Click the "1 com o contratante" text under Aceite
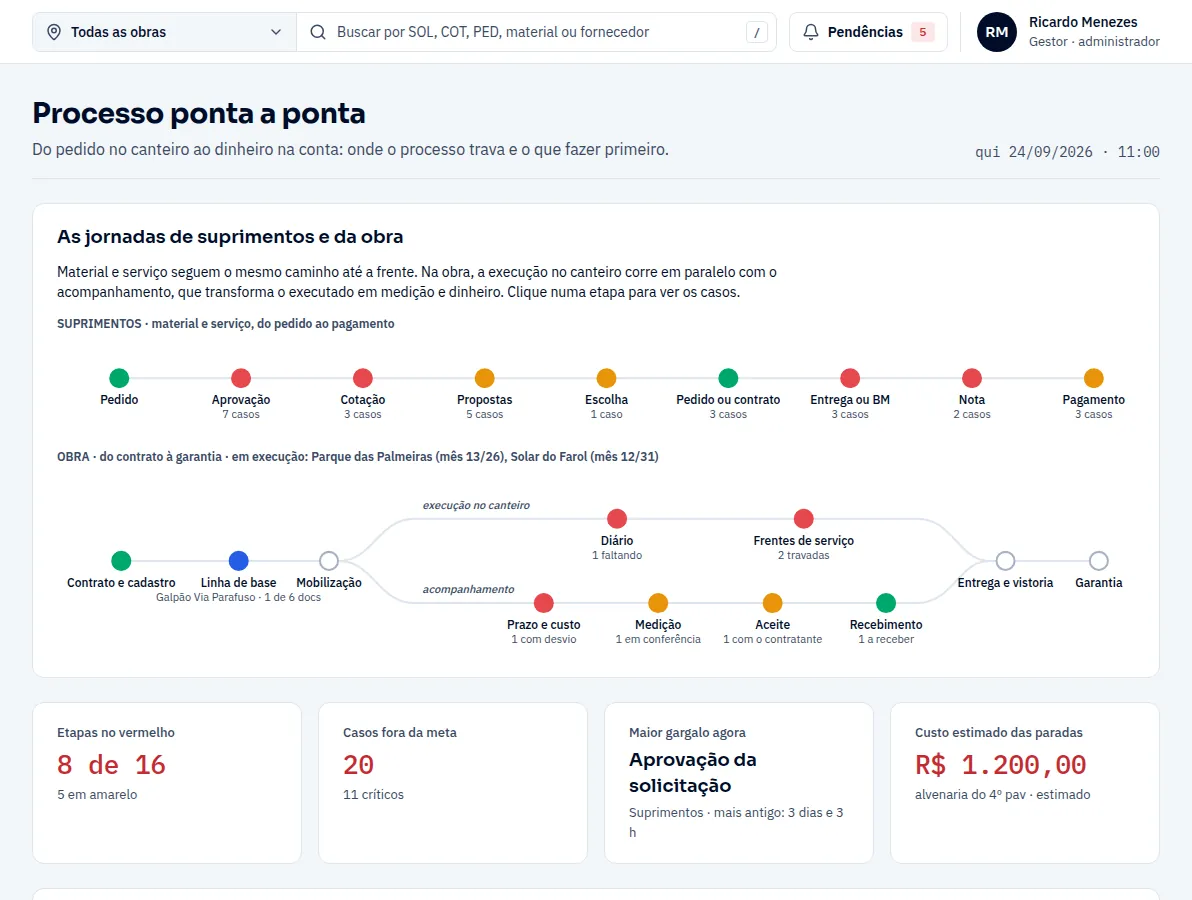This screenshot has width=1192, height=900. tap(772, 639)
